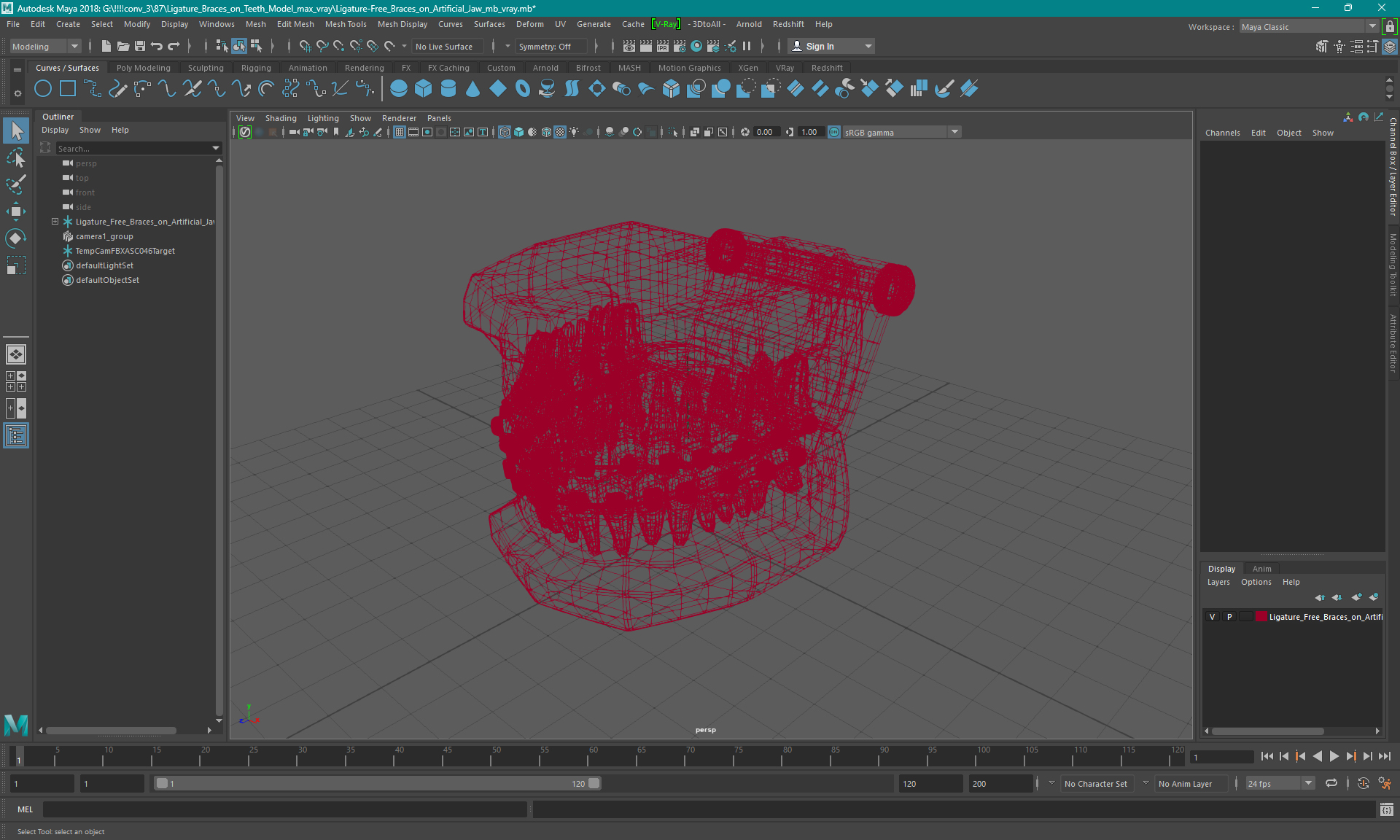Create a NURBS cylinder from the shelf
Screen dimensions: 1400x840
[x=448, y=89]
